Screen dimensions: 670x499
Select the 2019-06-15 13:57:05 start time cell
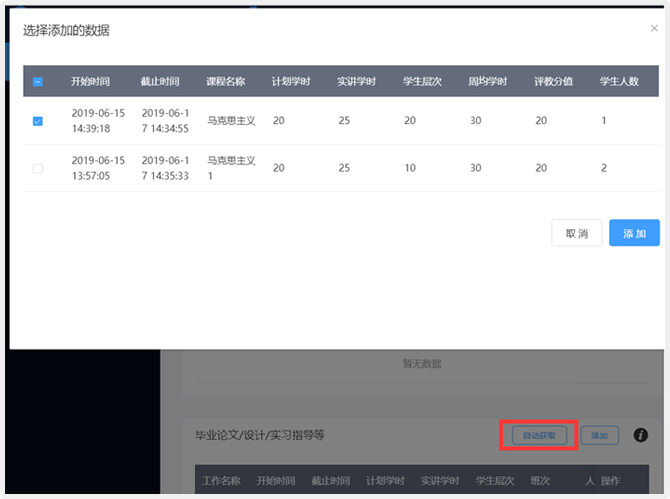tap(98, 168)
